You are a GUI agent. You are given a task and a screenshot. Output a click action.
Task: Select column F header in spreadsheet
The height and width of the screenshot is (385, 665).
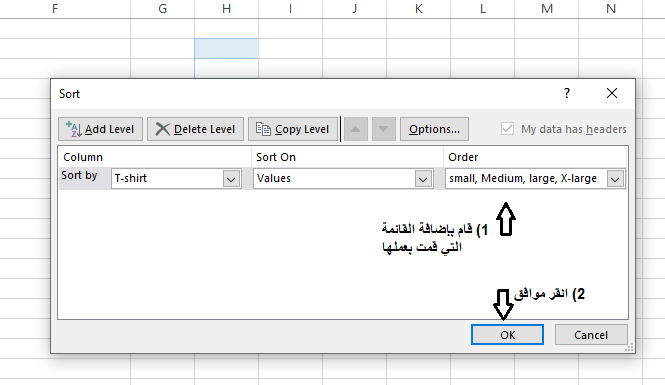click(65, 9)
